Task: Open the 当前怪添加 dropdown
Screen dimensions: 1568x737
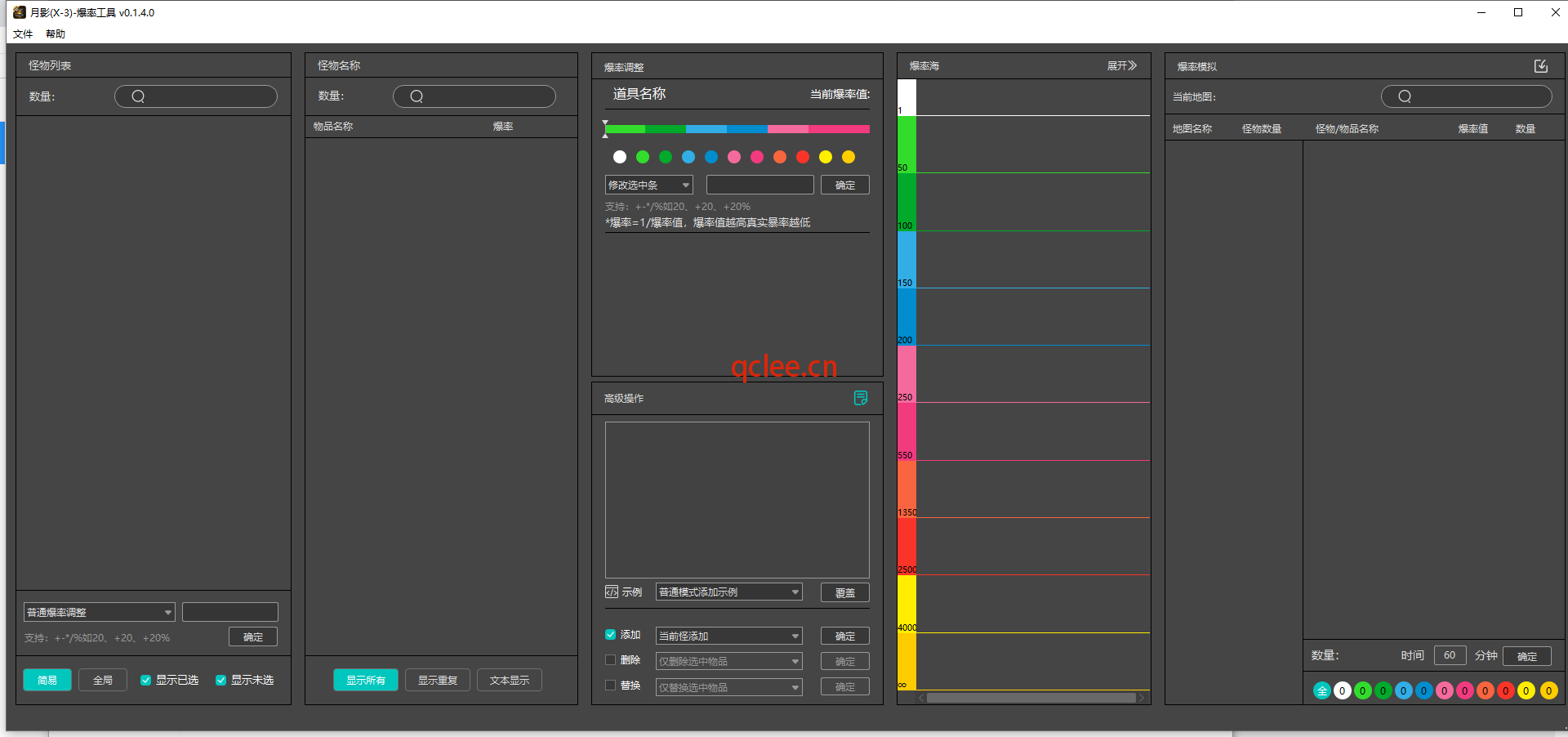Action: tap(729, 636)
